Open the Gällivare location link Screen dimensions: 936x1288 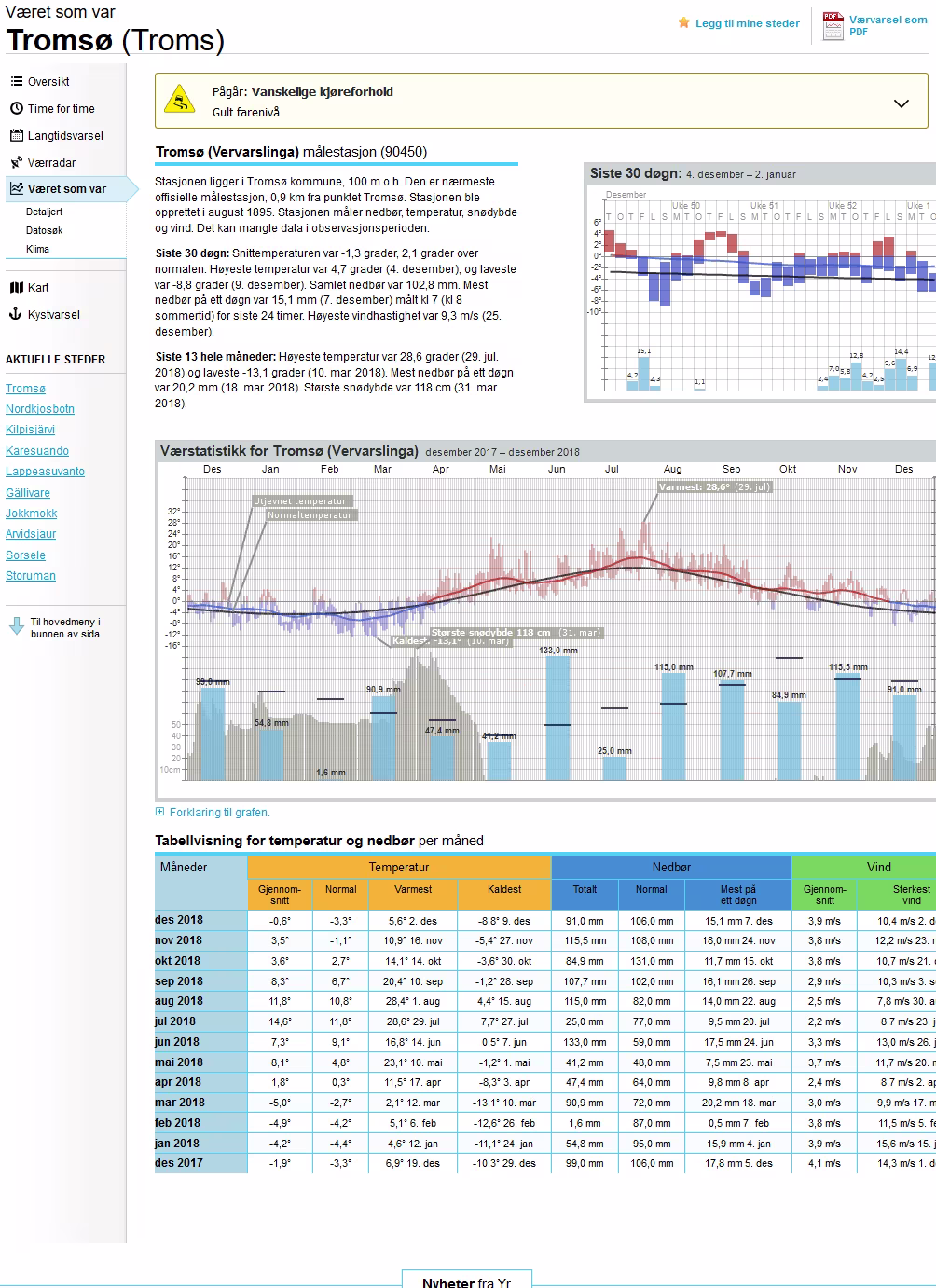pos(28,493)
